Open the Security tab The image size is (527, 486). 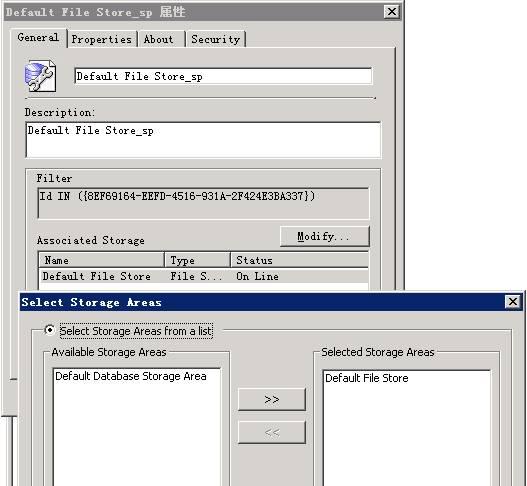tap(216, 39)
